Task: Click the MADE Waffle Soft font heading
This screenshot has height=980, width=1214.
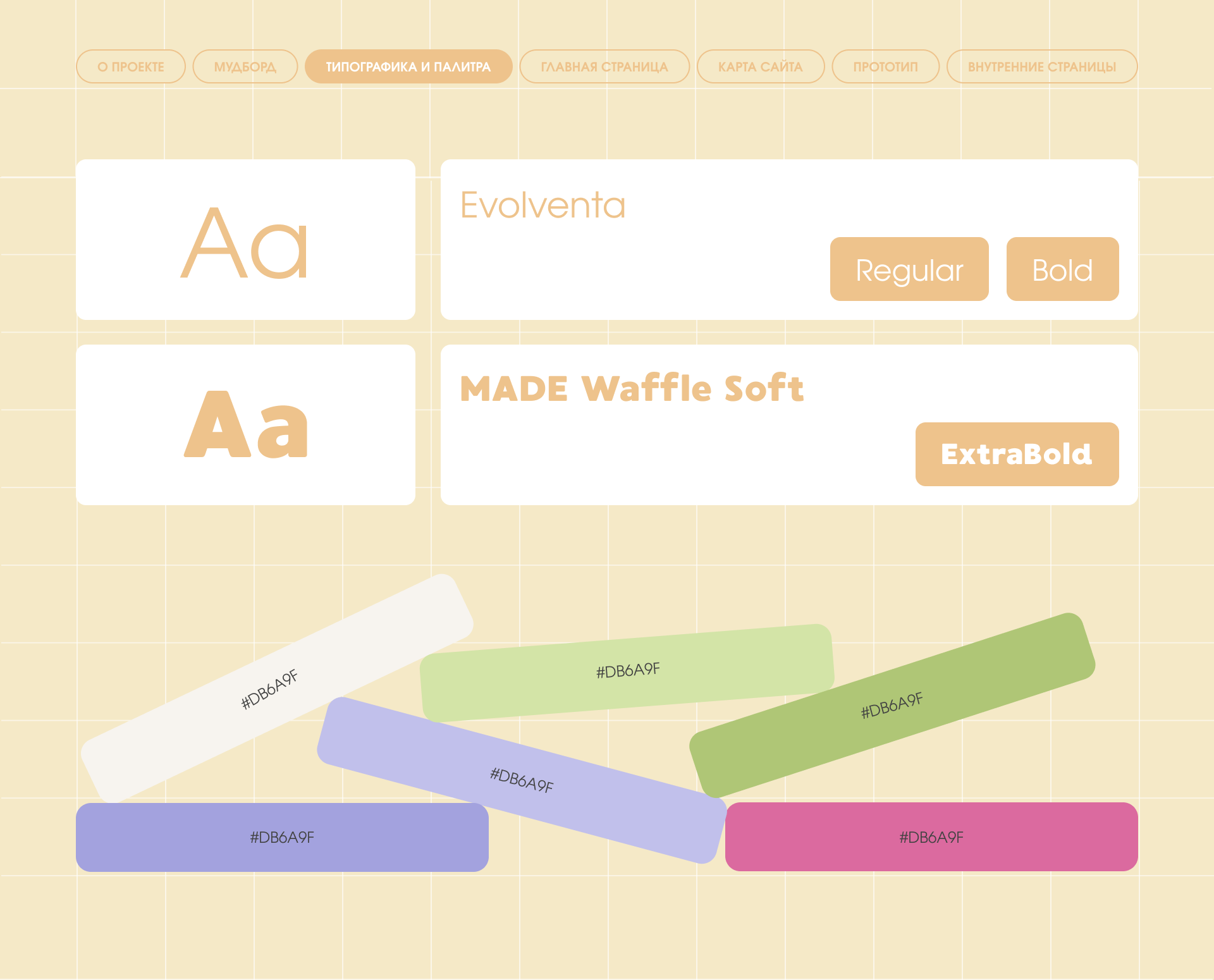Action: click(632, 388)
